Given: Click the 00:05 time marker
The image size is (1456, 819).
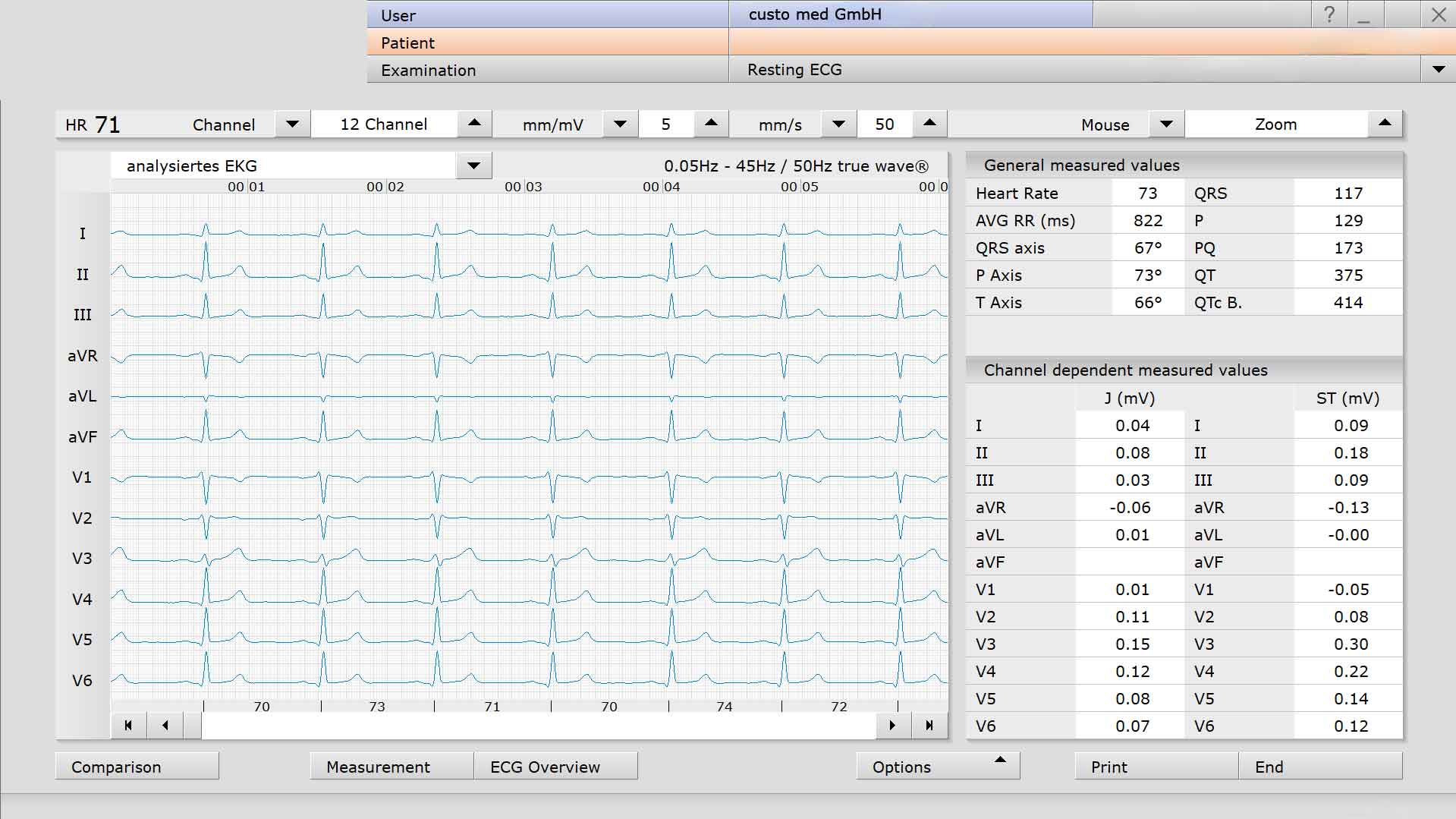Looking at the screenshot, I should (x=800, y=187).
